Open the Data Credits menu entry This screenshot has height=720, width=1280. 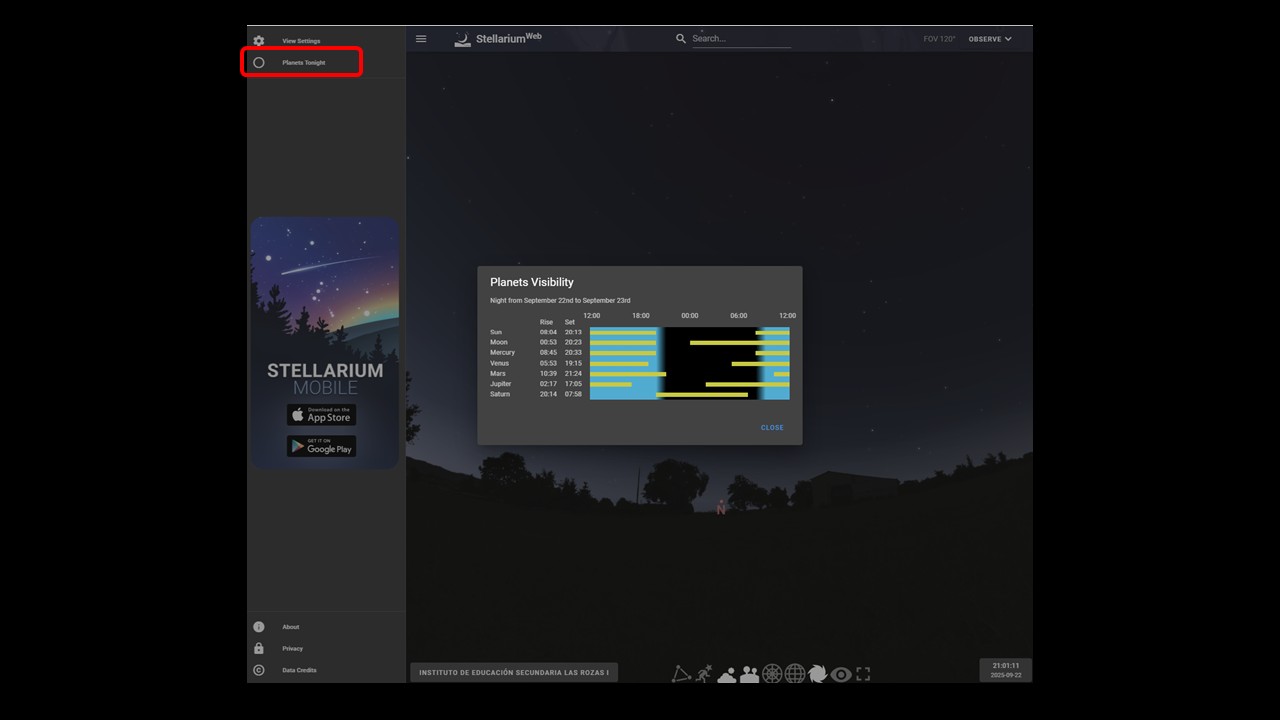[x=326, y=670]
